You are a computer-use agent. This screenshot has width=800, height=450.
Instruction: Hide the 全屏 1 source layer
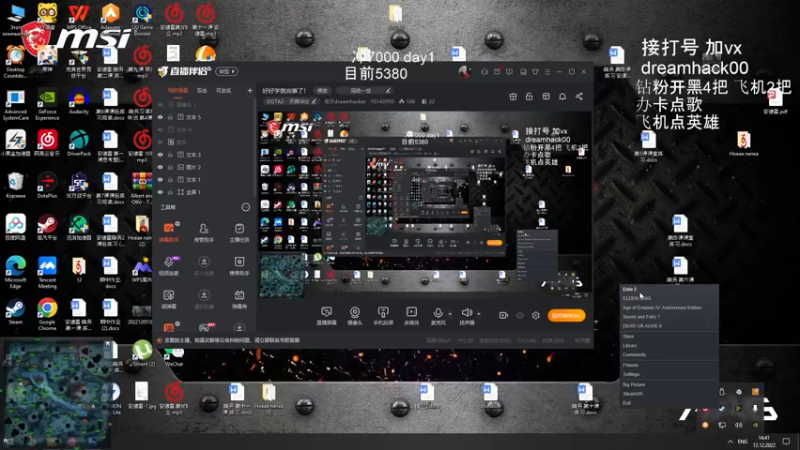click(160, 192)
